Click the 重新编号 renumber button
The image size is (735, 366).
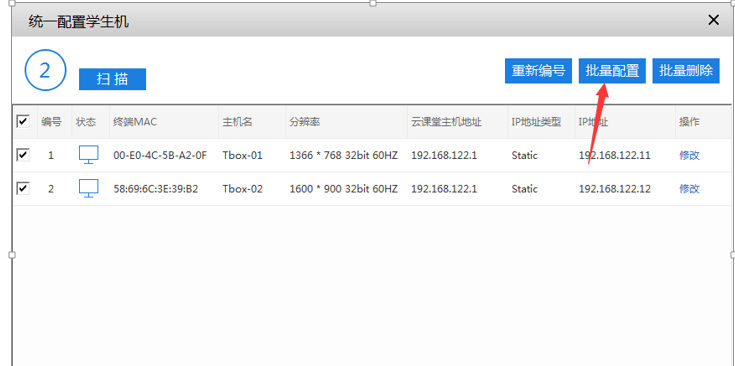click(538, 71)
